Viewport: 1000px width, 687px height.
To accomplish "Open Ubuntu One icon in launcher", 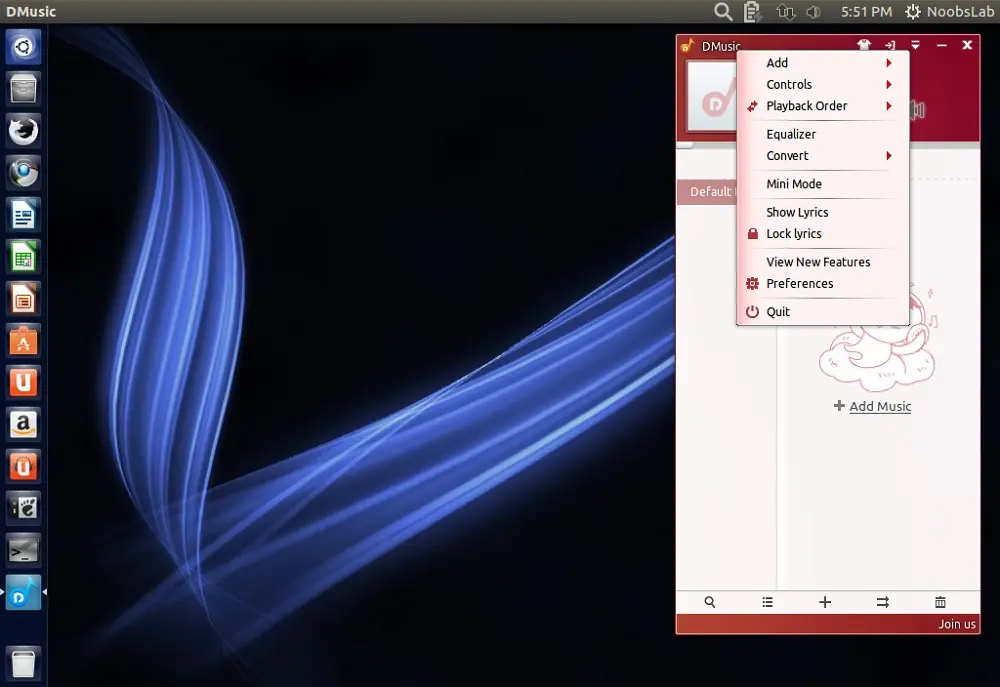I will 24,383.
